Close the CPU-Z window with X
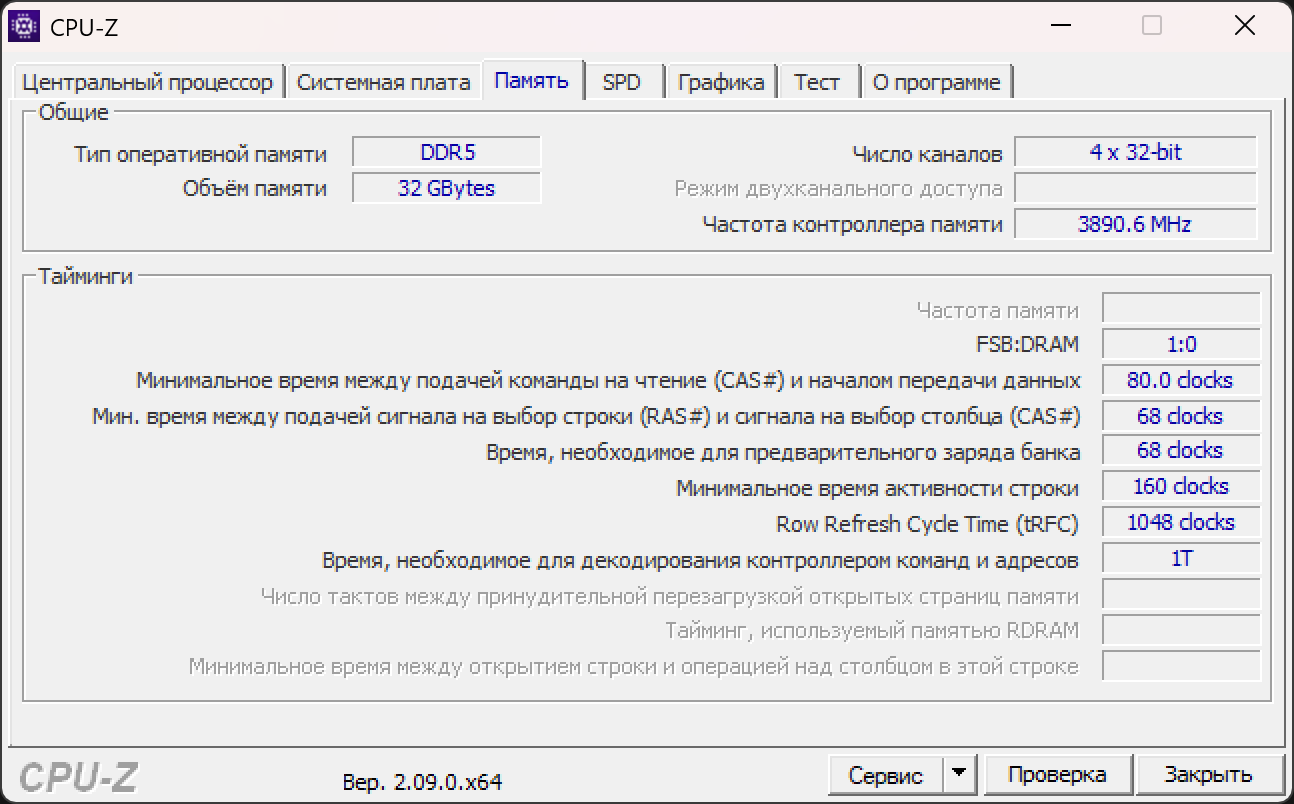The height and width of the screenshot is (804, 1294). pyautogui.click(x=1244, y=26)
